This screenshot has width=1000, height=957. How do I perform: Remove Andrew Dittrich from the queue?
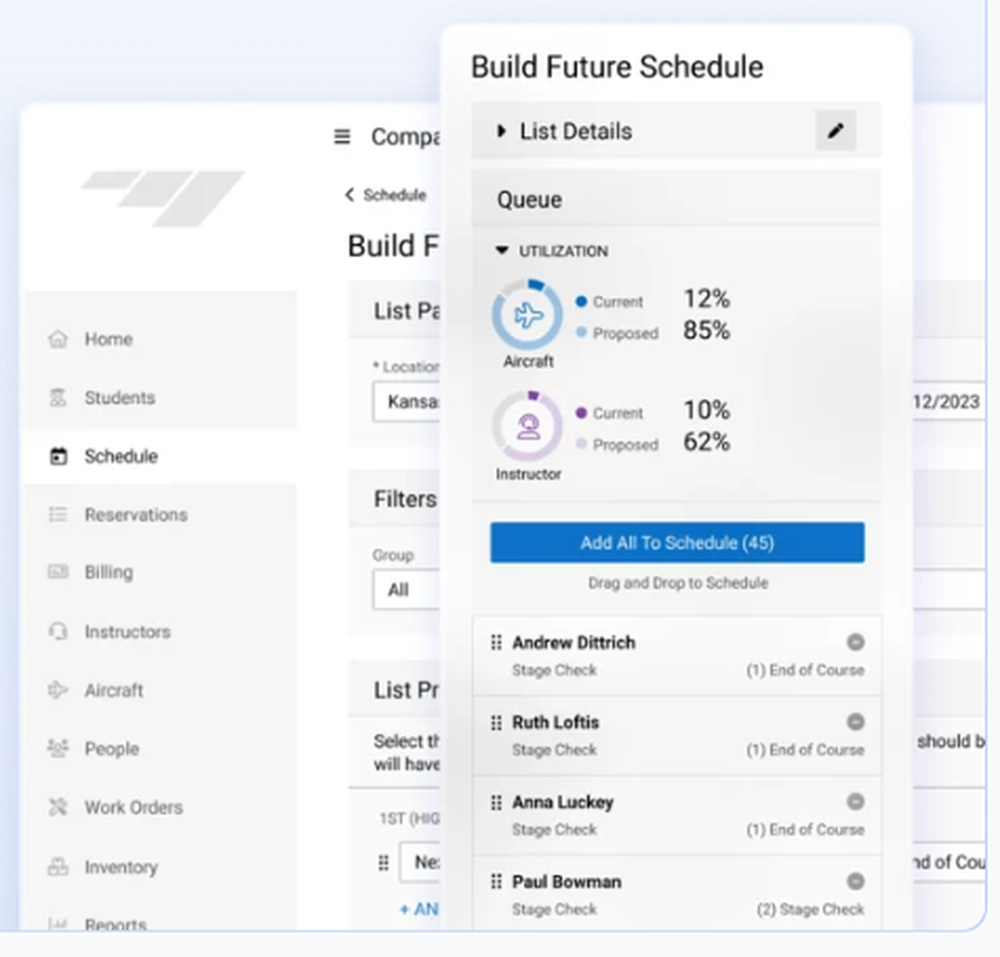click(855, 642)
